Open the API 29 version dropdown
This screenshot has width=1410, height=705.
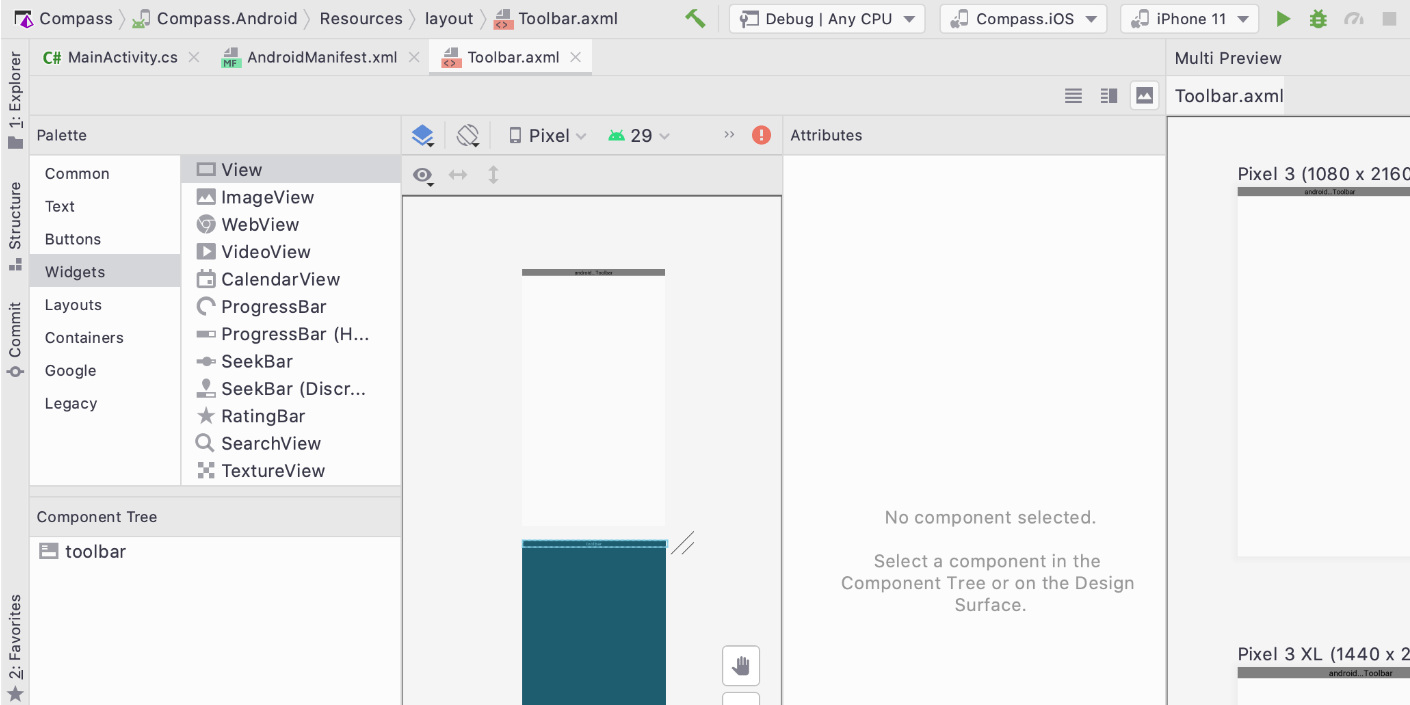(639, 136)
